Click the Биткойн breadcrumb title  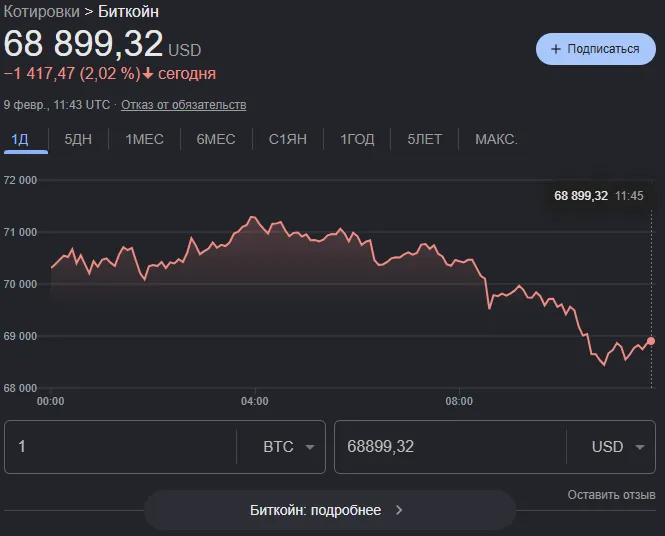click(x=129, y=11)
